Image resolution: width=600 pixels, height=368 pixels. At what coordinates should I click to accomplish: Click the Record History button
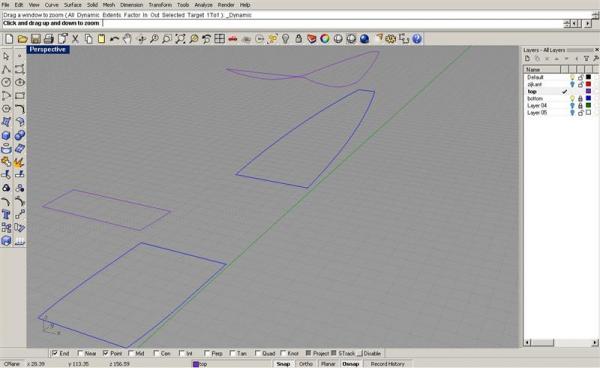[387, 364]
